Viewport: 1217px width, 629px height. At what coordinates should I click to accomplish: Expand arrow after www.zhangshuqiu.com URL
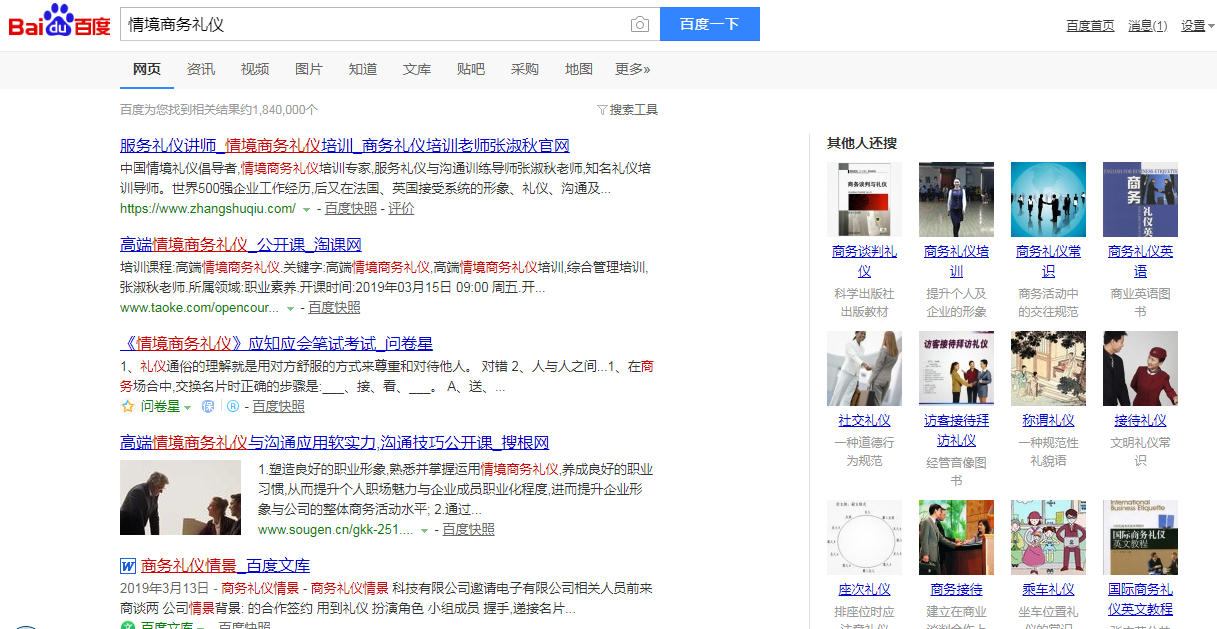tap(306, 209)
